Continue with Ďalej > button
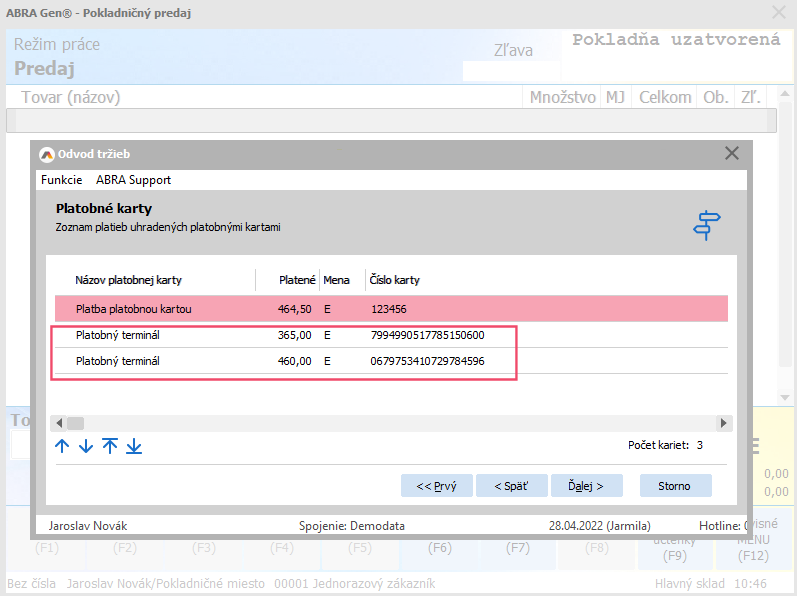Screen dimensions: 797x596 point(585,486)
